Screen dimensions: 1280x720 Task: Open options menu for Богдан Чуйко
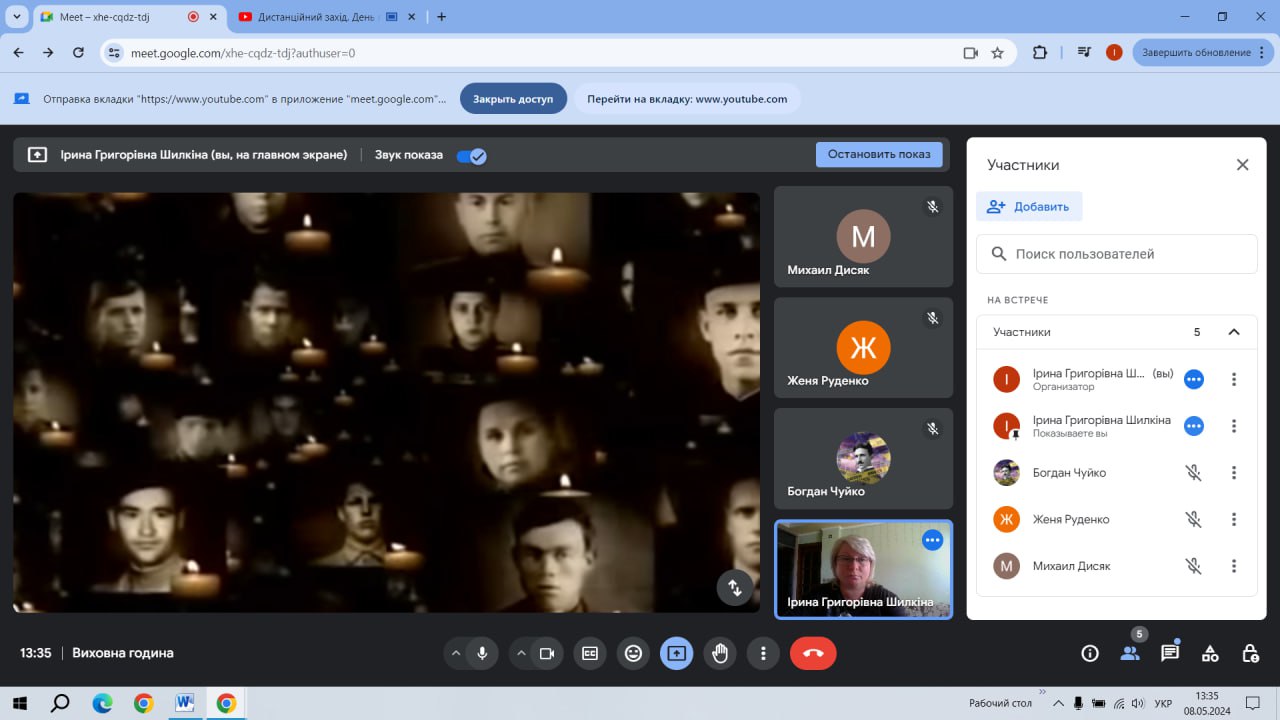pyautogui.click(x=1234, y=473)
